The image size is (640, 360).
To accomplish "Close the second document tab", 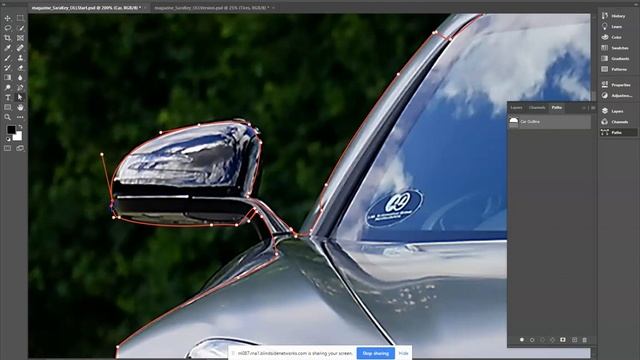I will click(273, 8).
